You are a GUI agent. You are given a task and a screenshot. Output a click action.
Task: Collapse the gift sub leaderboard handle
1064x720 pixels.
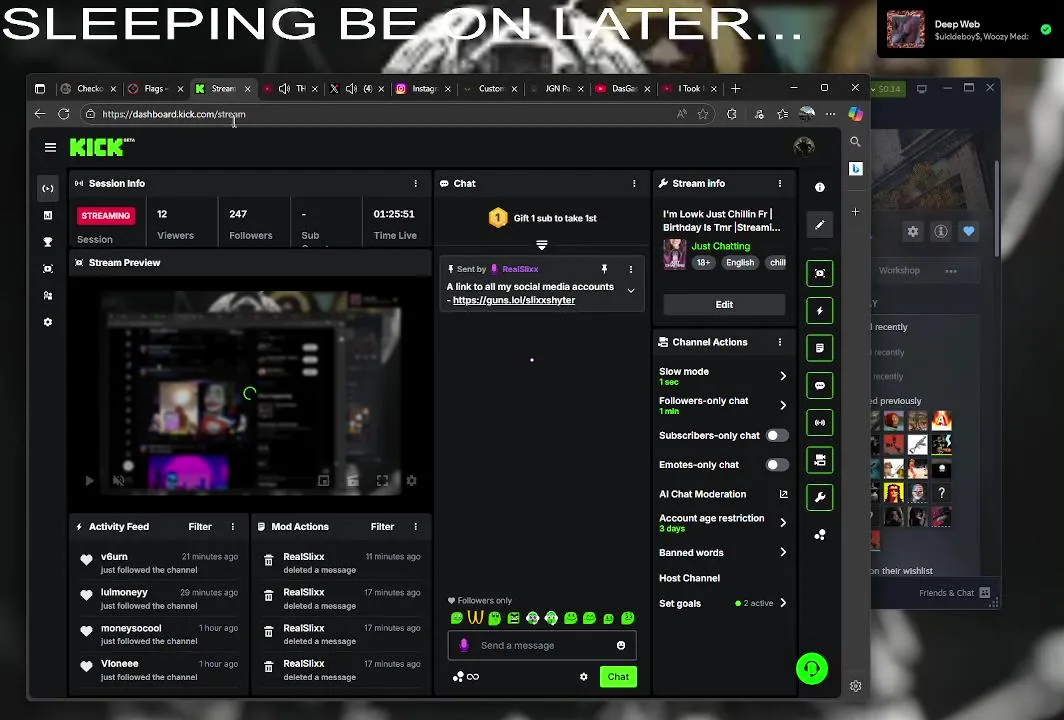pyautogui.click(x=542, y=244)
